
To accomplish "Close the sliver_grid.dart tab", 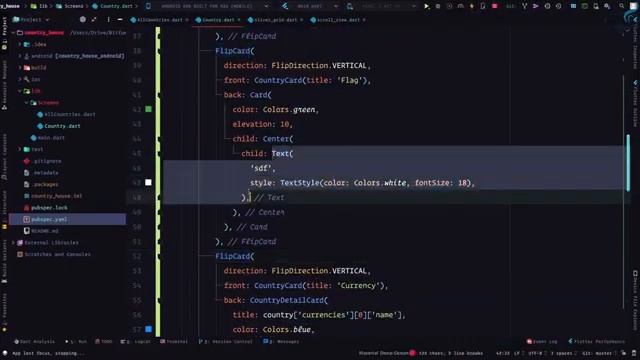I will tap(302, 20).
